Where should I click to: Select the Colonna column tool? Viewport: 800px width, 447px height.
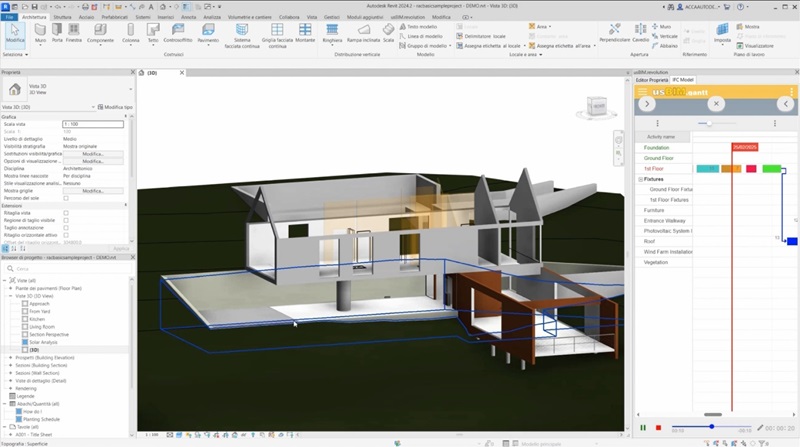[x=131, y=33]
